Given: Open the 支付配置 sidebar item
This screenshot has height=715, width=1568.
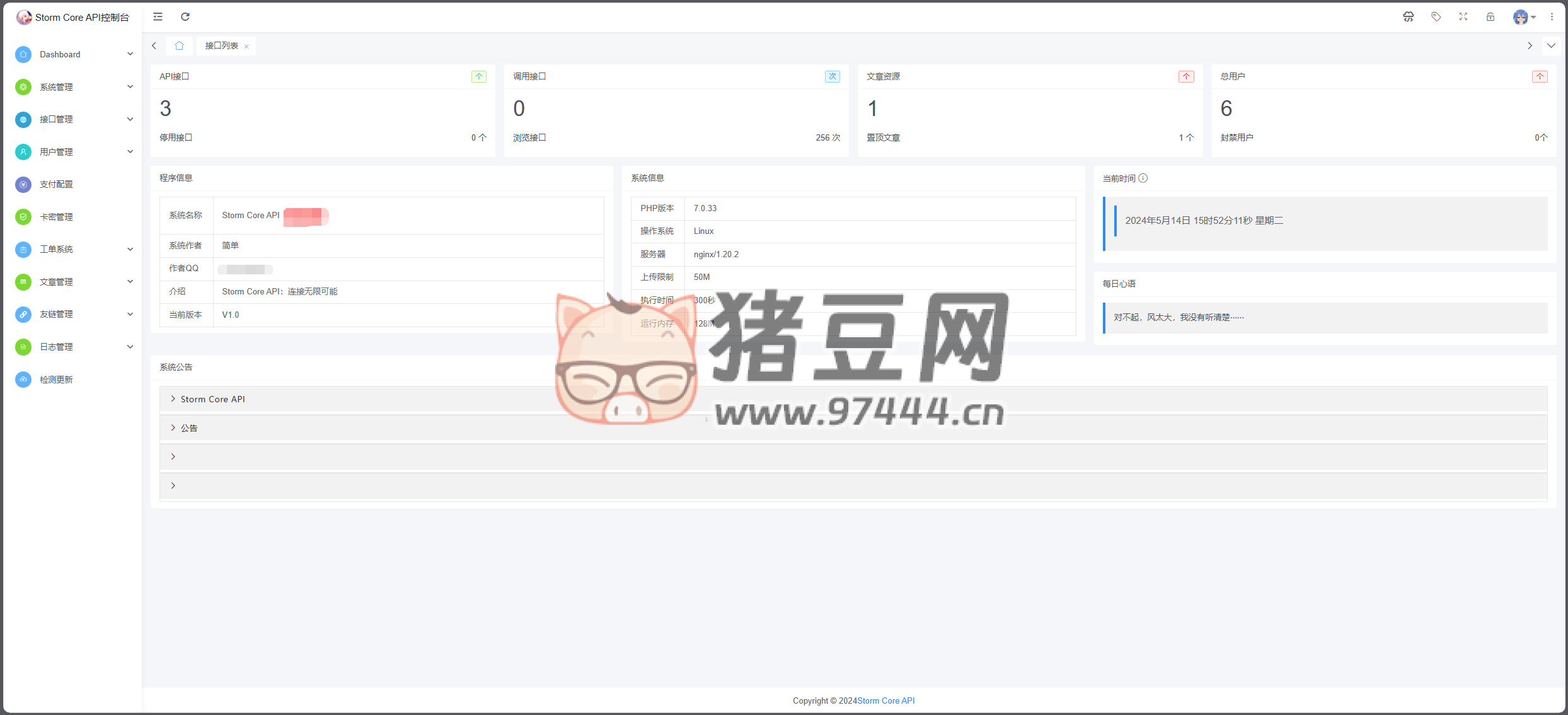Looking at the screenshot, I should click(57, 184).
